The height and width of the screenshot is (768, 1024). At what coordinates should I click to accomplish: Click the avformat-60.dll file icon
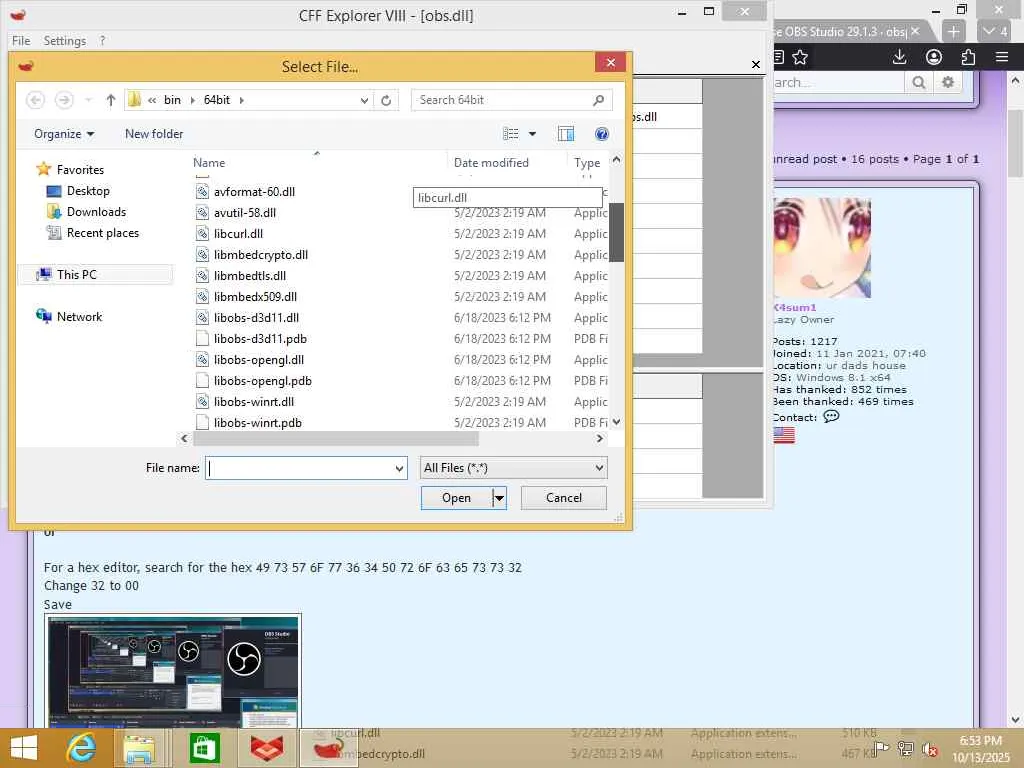coord(202,191)
